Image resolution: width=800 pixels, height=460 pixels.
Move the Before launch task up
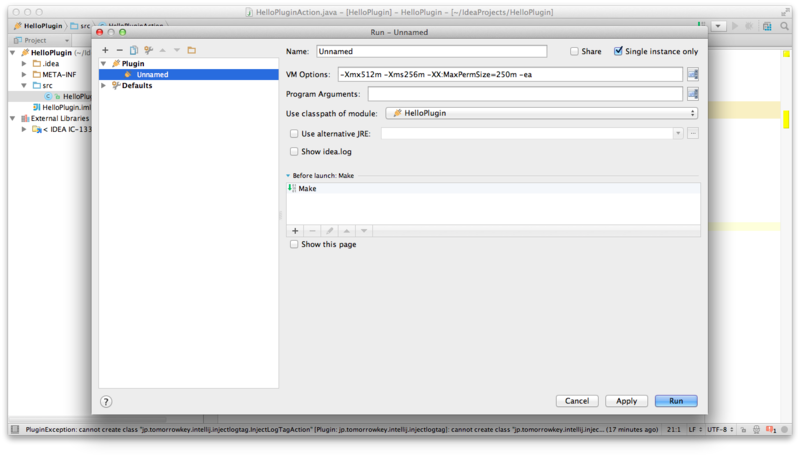(x=347, y=231)
